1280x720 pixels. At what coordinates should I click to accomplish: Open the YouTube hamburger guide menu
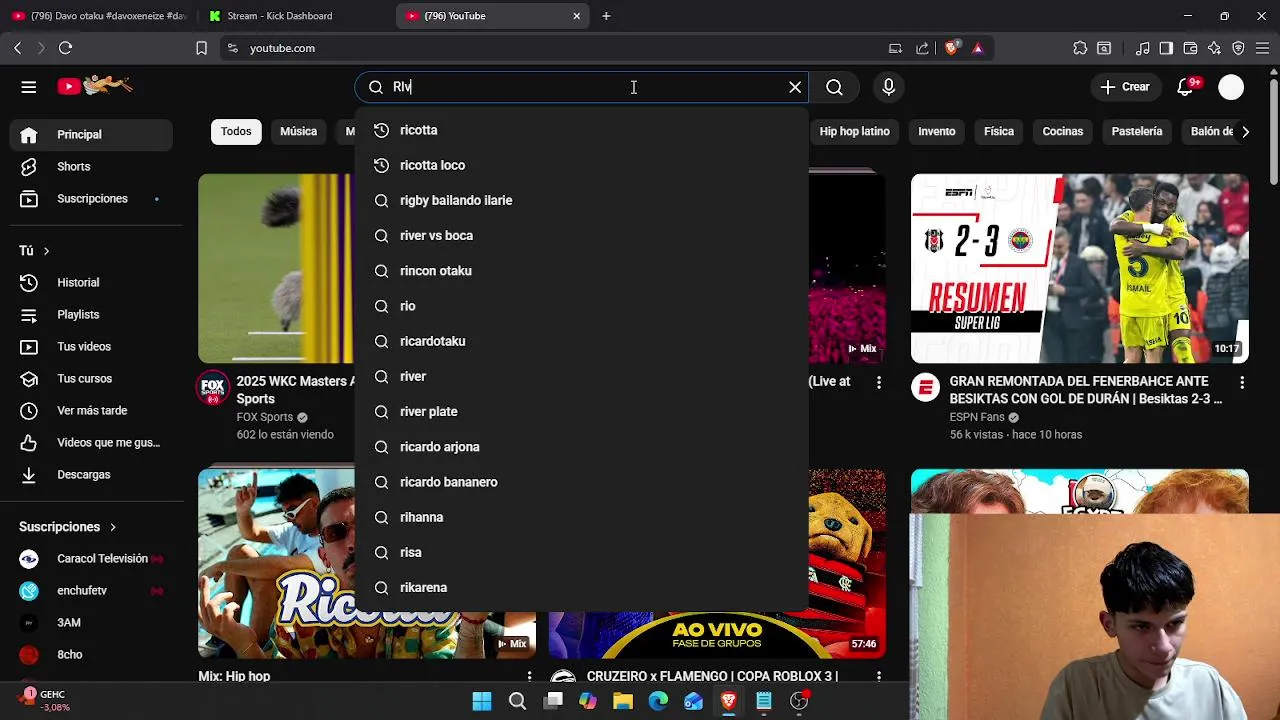point(28,87)
